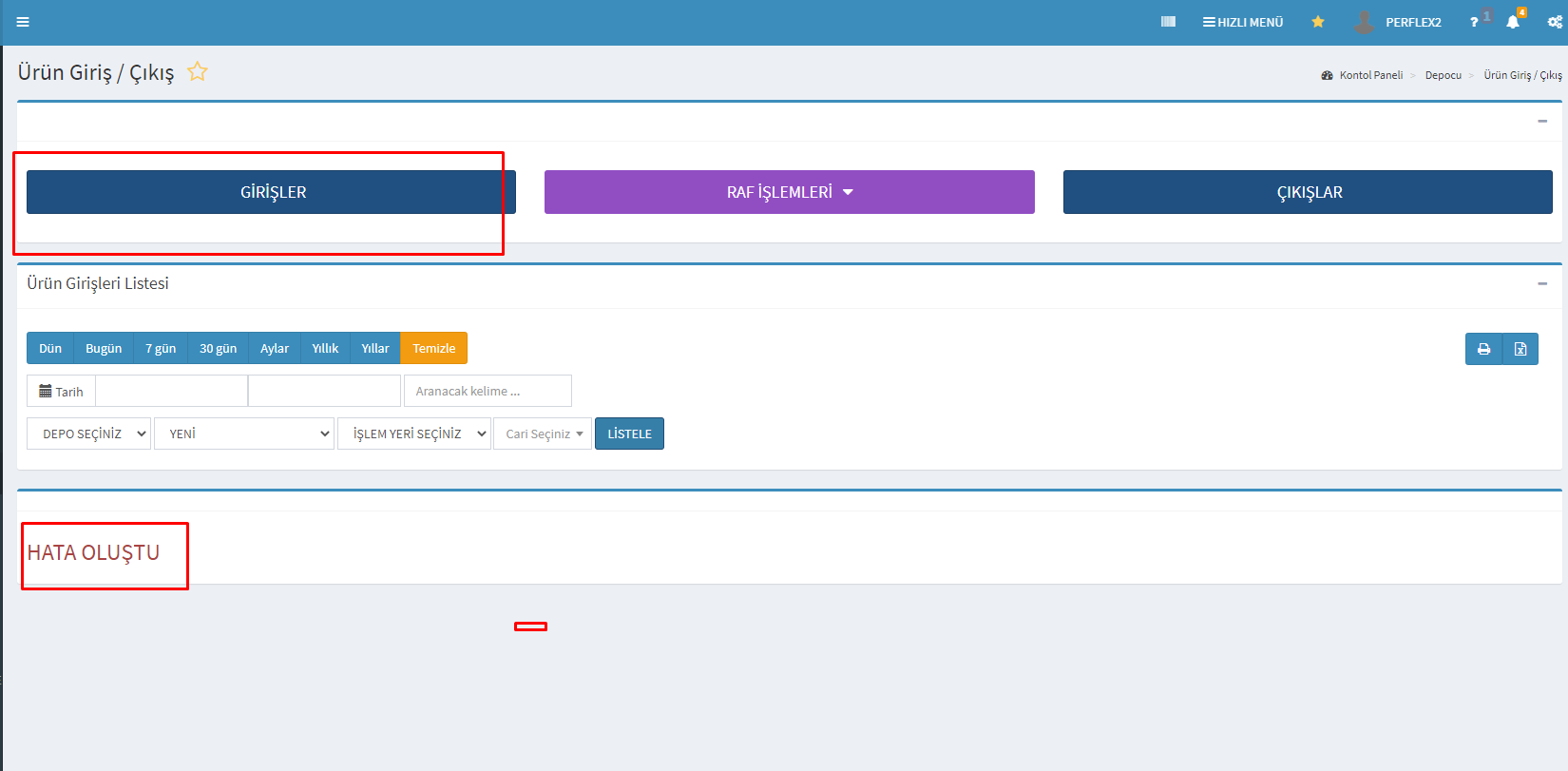Add page to favorites via outline star
This screenshot has height=771, width=1568.
pyautogui.click(x=198, y=72)
